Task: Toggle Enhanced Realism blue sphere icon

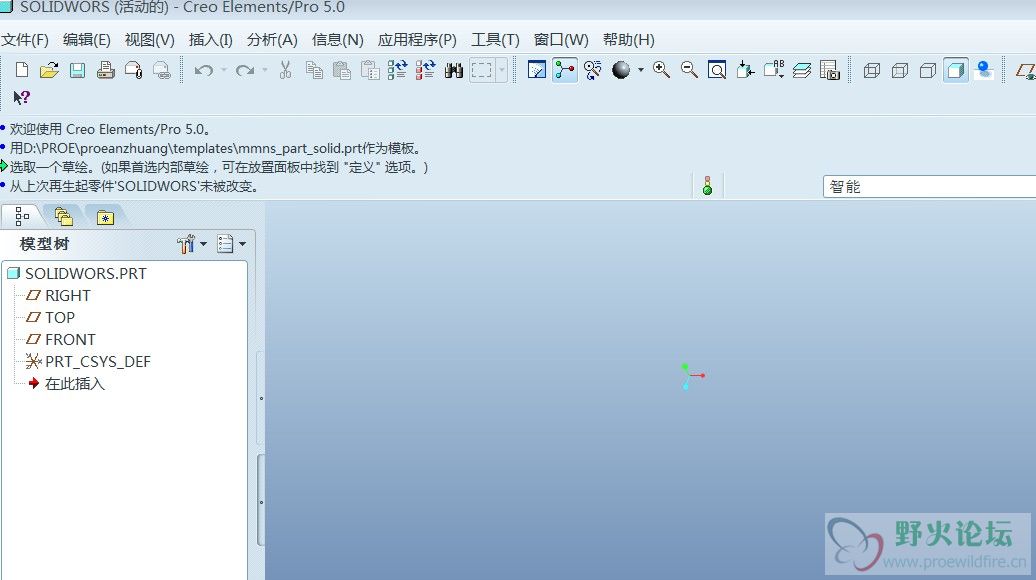Action: point(984,70)
